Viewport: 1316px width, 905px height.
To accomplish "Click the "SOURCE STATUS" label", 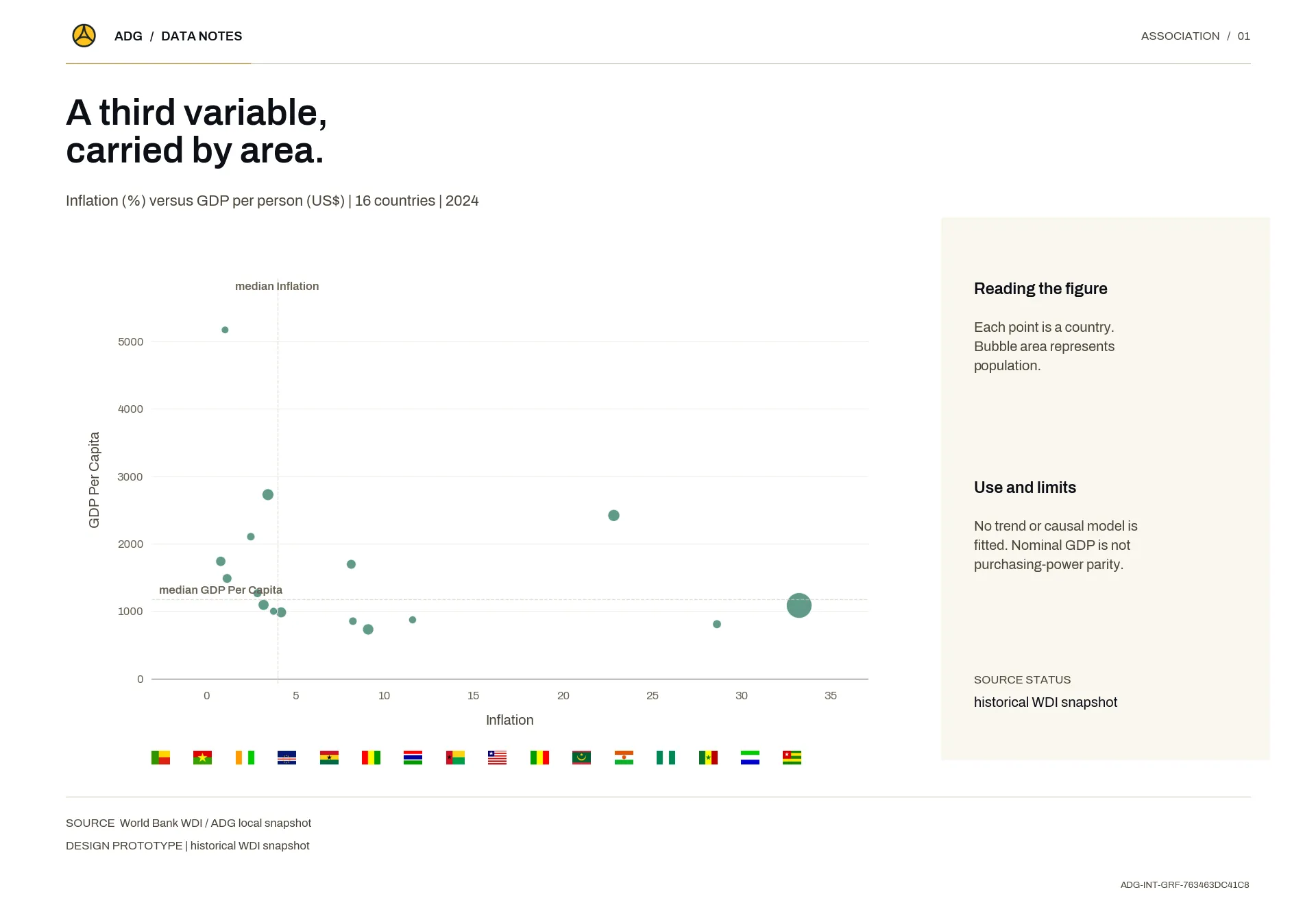I will (1022, 680).
